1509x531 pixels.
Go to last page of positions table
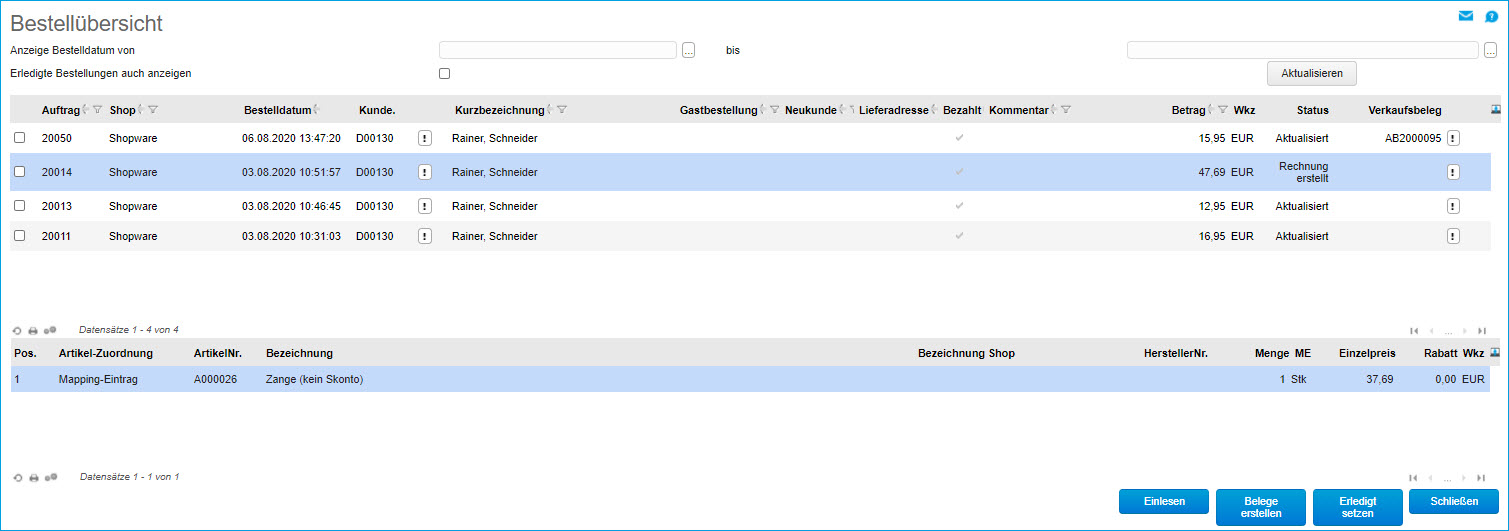coord(1482,479)
